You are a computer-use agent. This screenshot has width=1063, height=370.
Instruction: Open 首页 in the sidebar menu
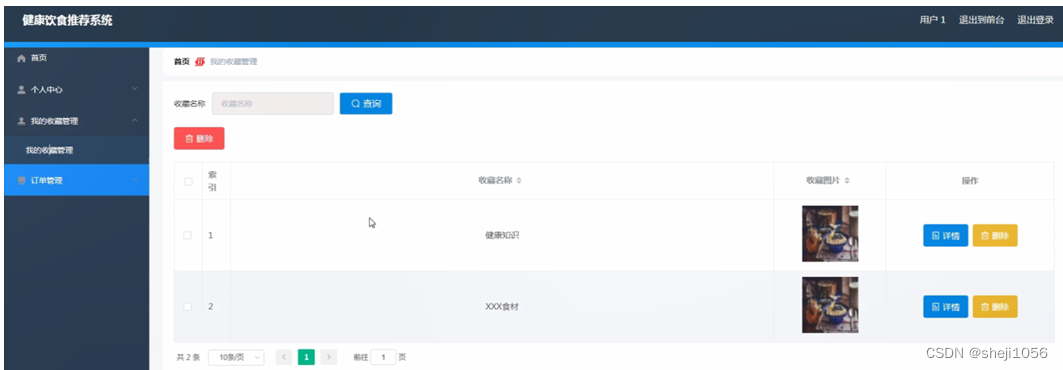[77, 58]
